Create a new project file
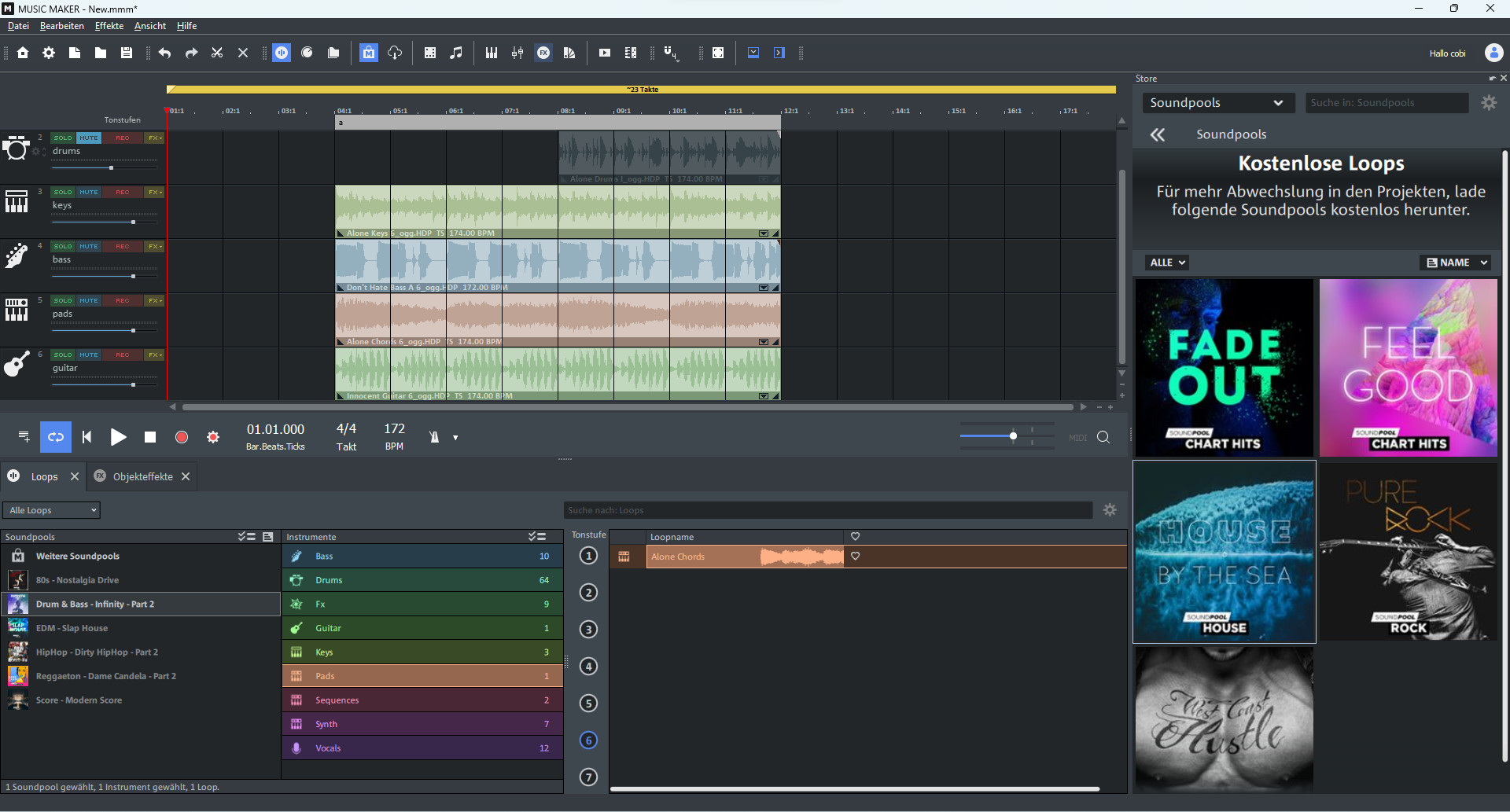 pyautogui.click(x=75, y=53)
